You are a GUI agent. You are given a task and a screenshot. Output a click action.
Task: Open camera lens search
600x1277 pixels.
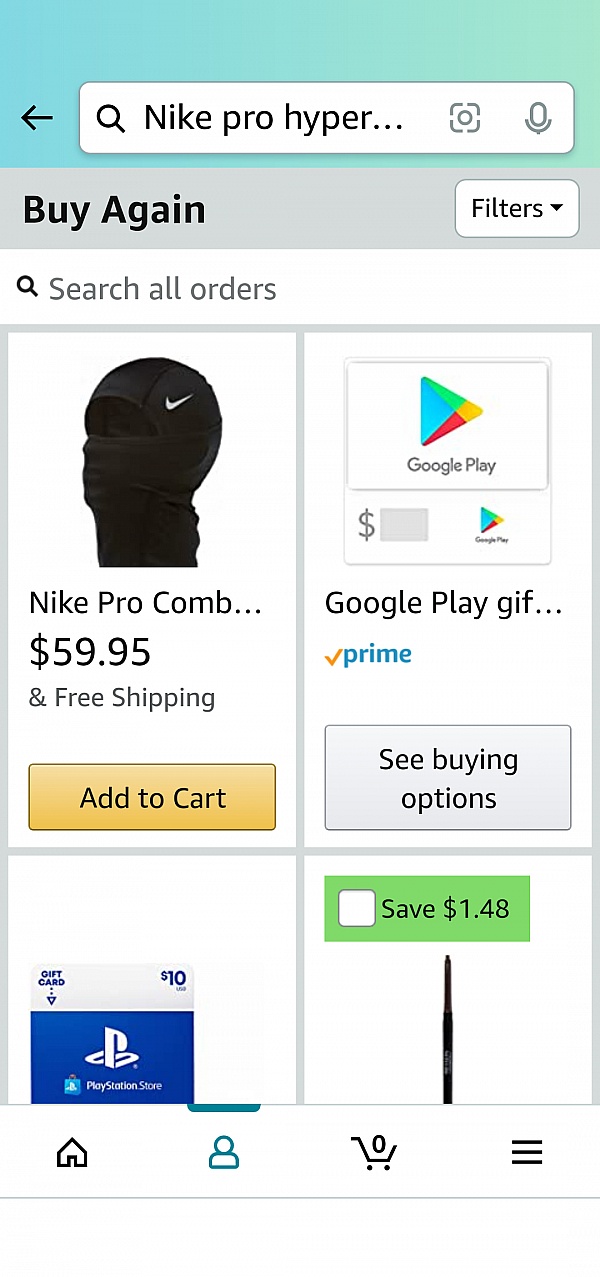click(x=464, y=118)
